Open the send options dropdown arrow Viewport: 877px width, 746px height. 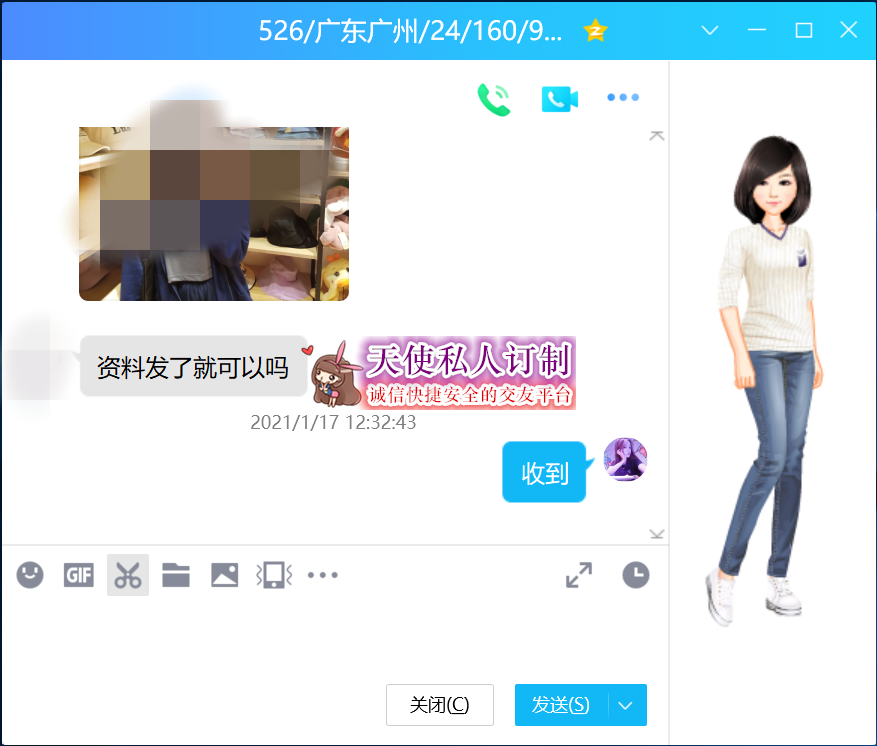626,705
